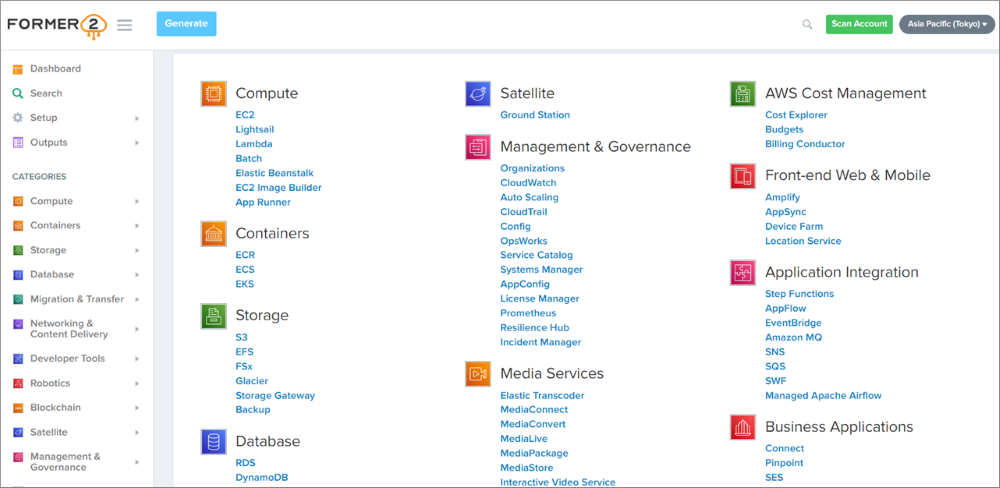
Task: Click the Media Services section icon
Action: (478, 374)
